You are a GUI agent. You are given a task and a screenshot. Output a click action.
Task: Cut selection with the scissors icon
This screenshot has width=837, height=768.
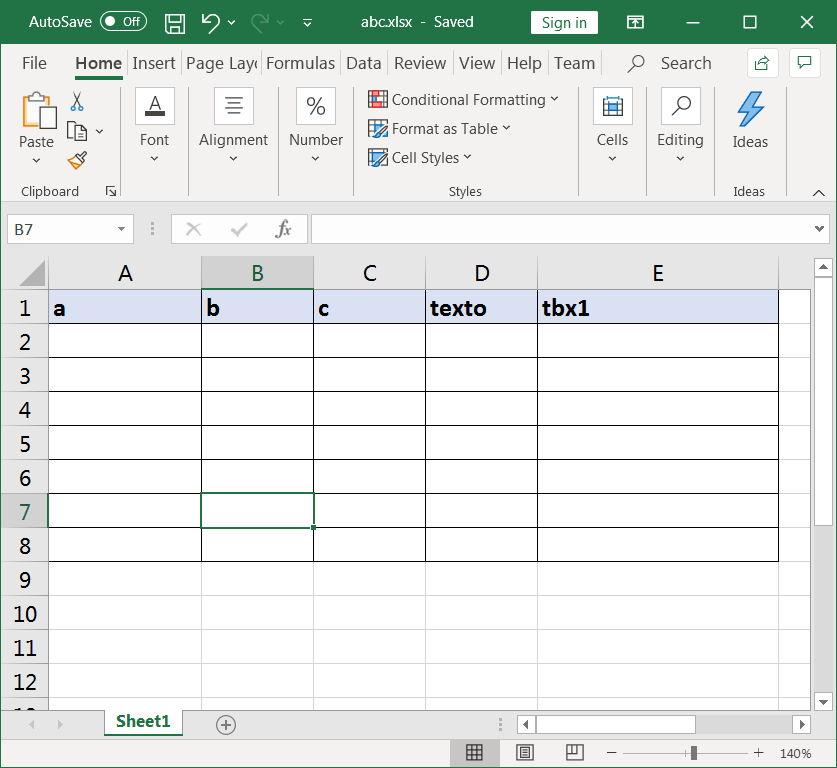[x=77, y=101]
